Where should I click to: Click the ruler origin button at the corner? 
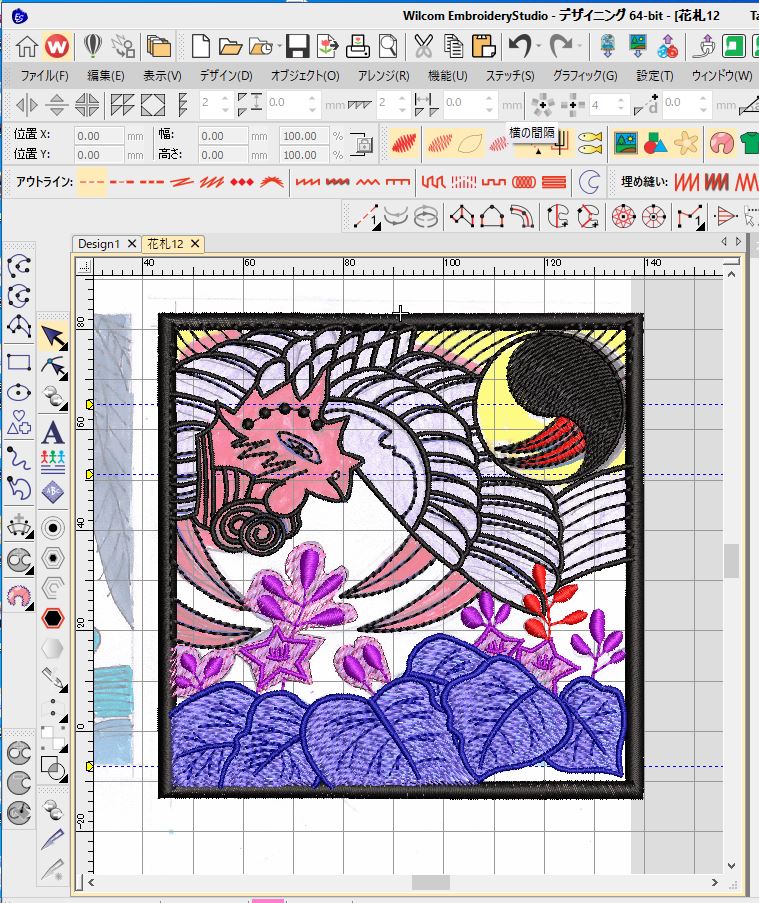coord(85,266)
